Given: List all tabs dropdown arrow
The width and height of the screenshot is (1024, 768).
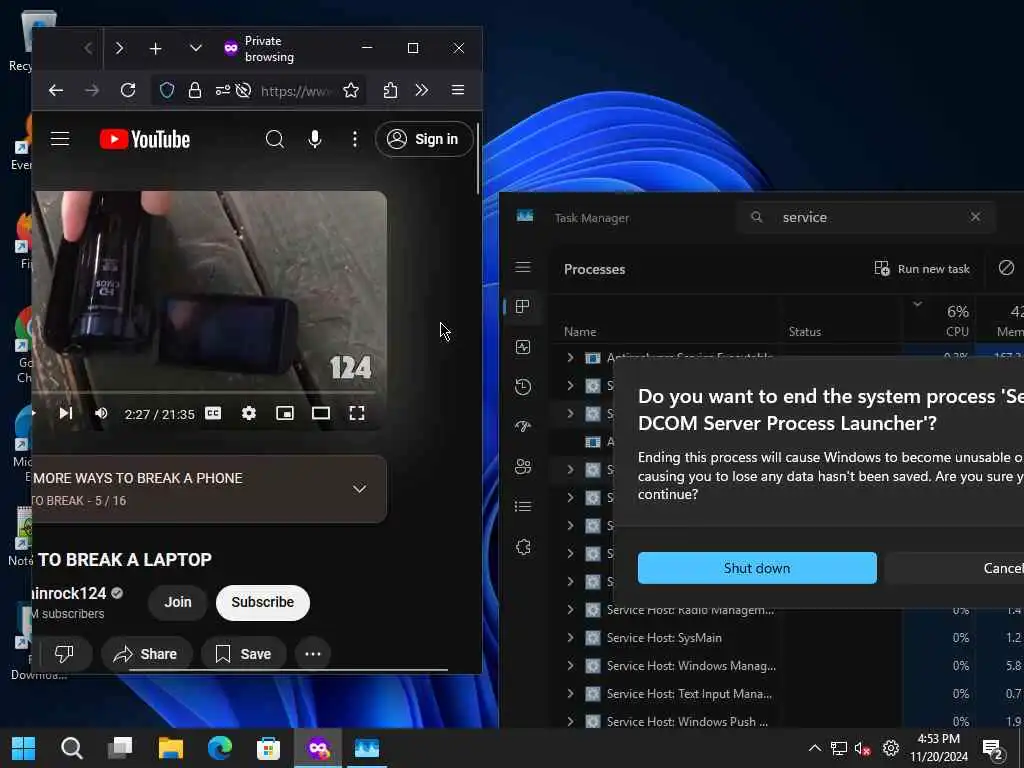Looking at the screenshot, I should coord(195,48).
